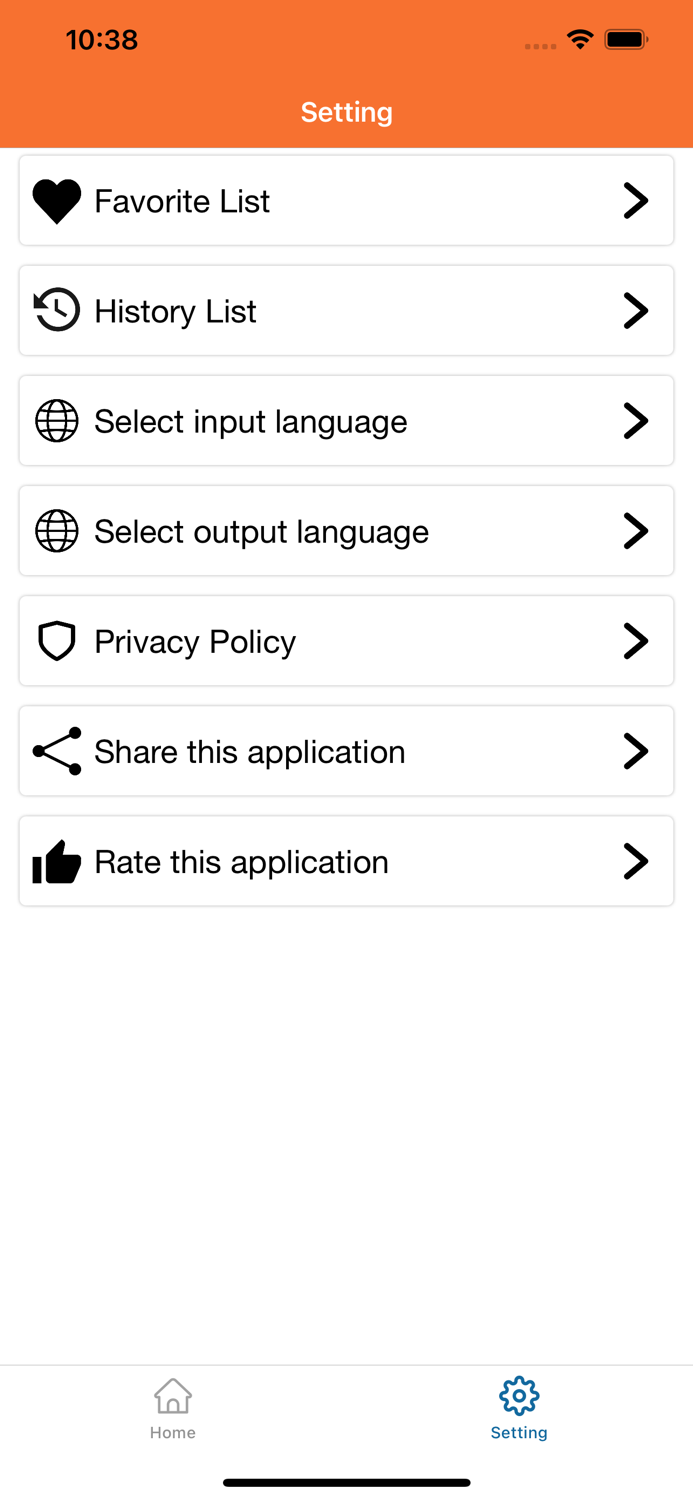Image resolution: width=693 pixels, height=1500 pixels.
Task: Click the history clock icon
Action: point(57,310)
